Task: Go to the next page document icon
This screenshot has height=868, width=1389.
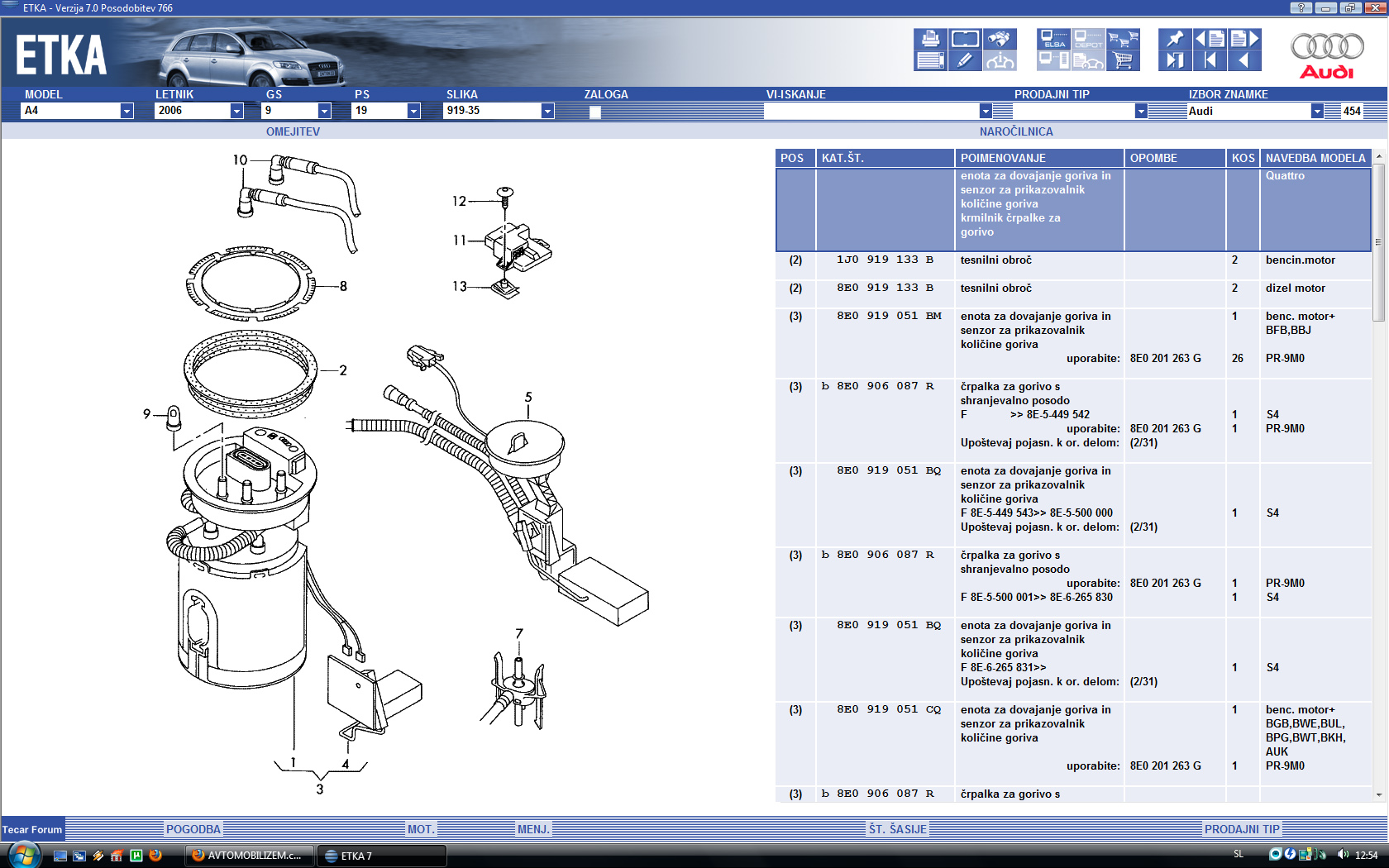Action: click(1244, 39)
